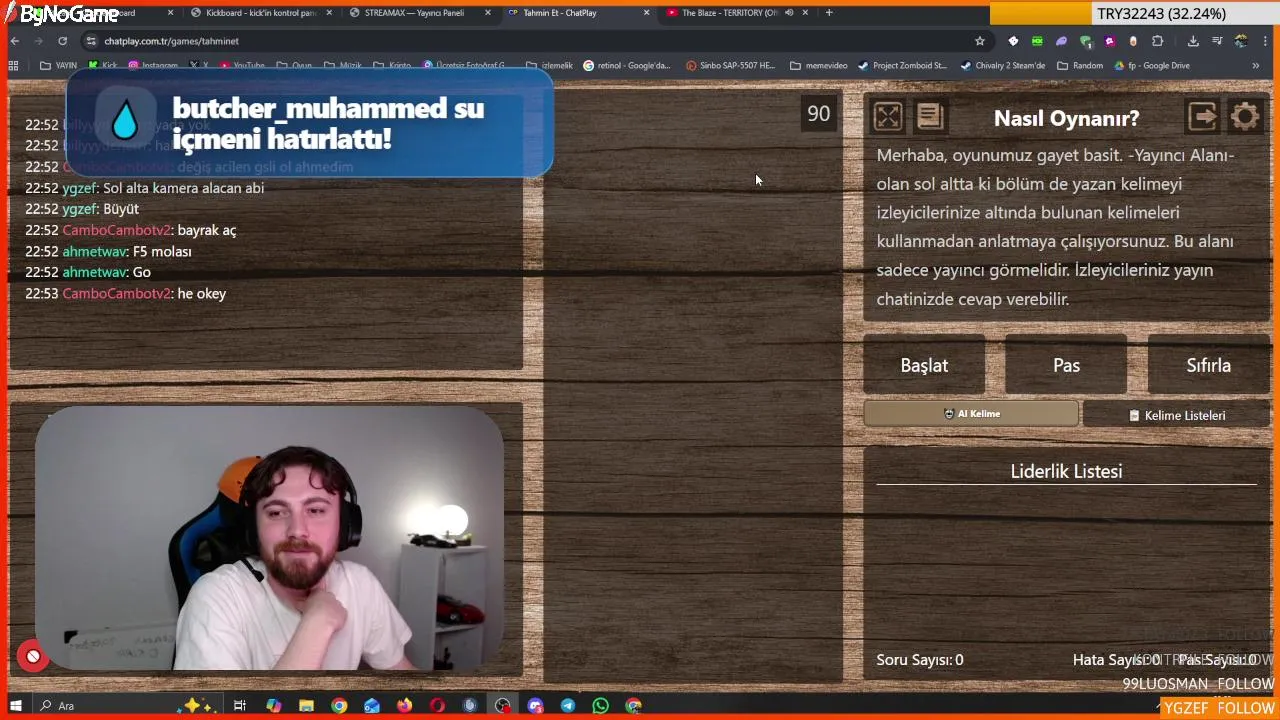Click the exit arrow icon beside settings

(x=1203, y=117)
